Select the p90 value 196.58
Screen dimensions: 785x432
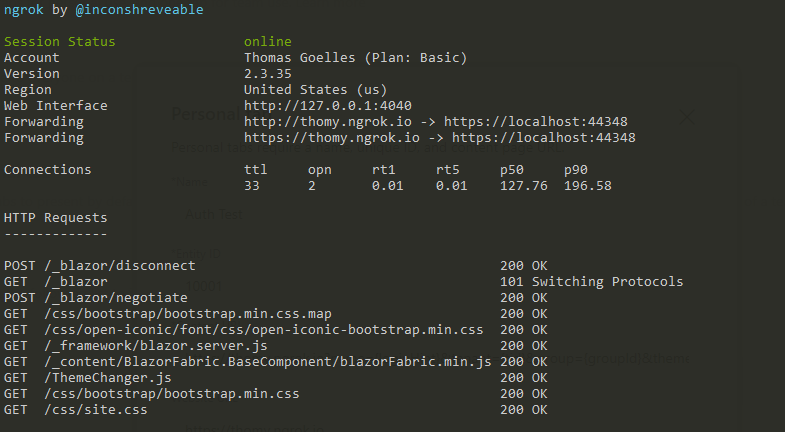pos(588,186)
